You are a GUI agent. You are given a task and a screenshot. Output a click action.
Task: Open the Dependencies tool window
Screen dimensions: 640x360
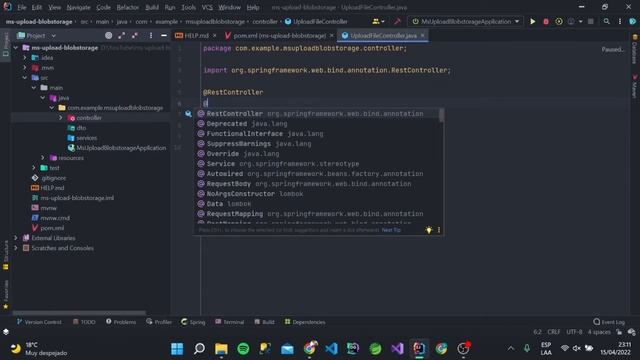(305, 322)
